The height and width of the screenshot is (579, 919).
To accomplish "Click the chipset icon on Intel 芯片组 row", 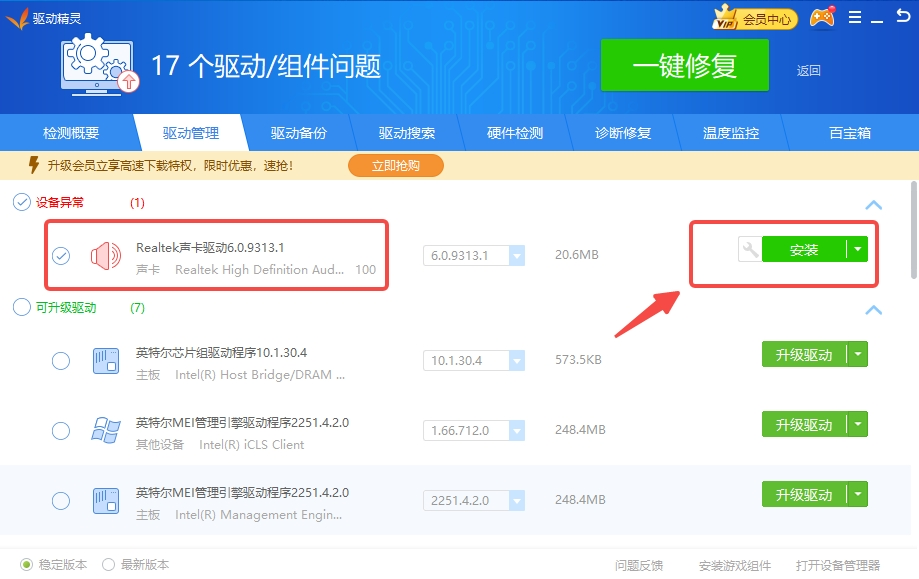I will 104,360.
